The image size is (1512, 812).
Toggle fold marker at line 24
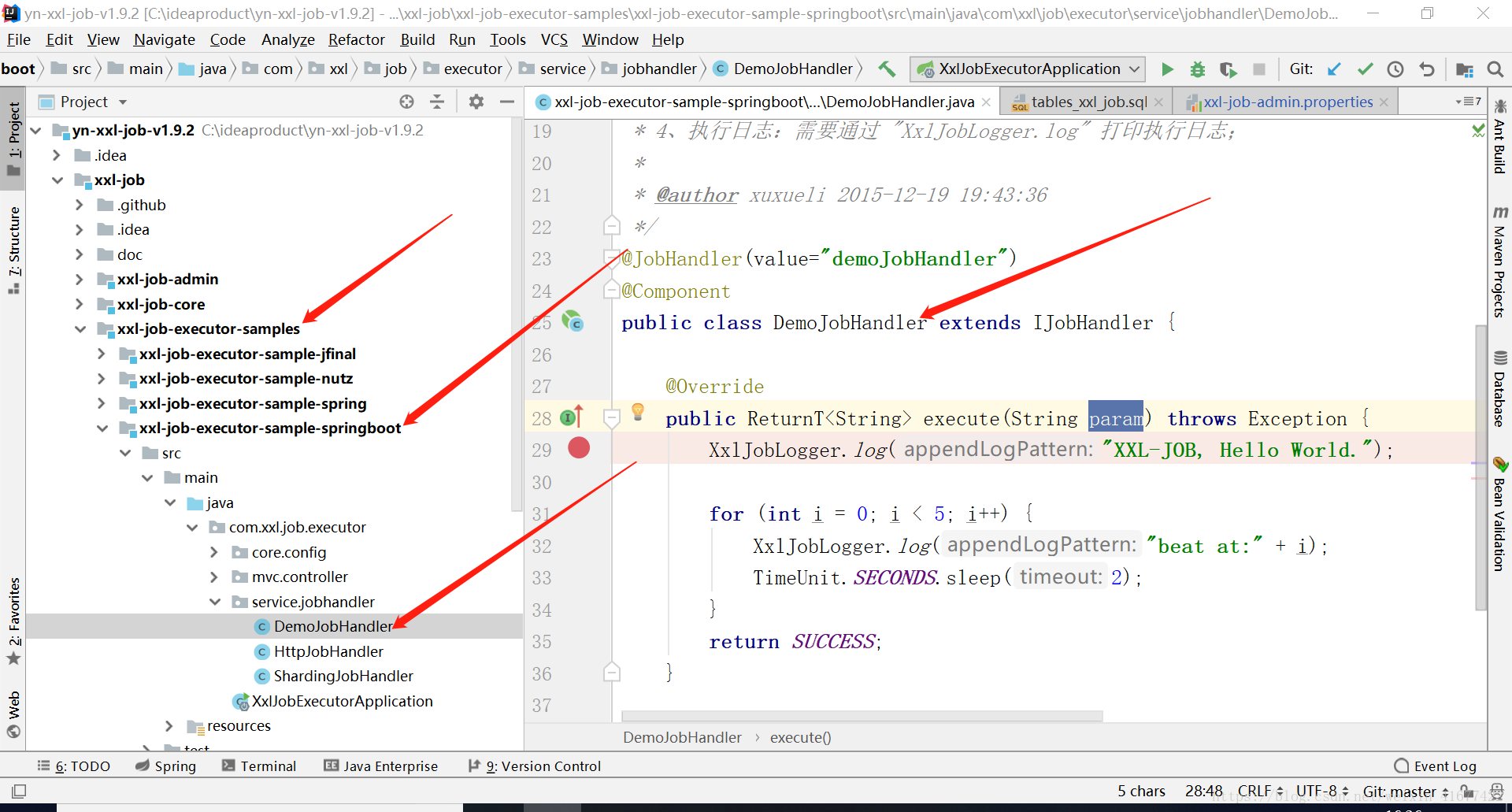click(611, 290)
